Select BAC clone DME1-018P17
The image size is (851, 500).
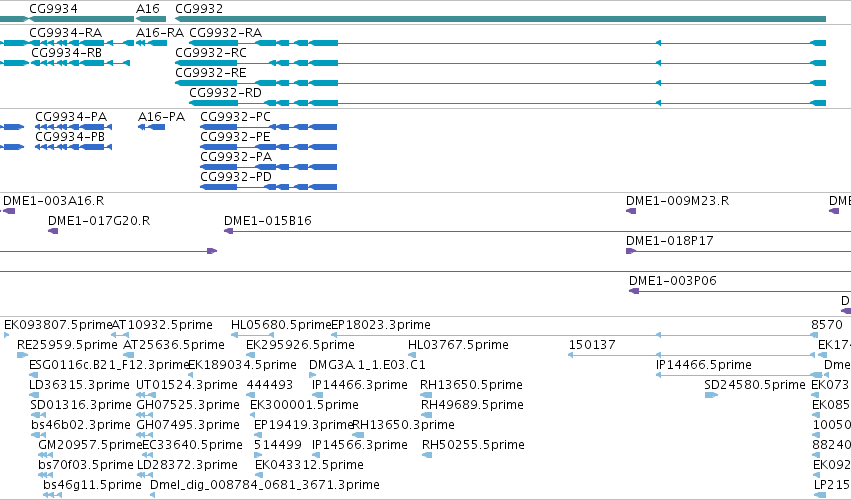(670, 241)
